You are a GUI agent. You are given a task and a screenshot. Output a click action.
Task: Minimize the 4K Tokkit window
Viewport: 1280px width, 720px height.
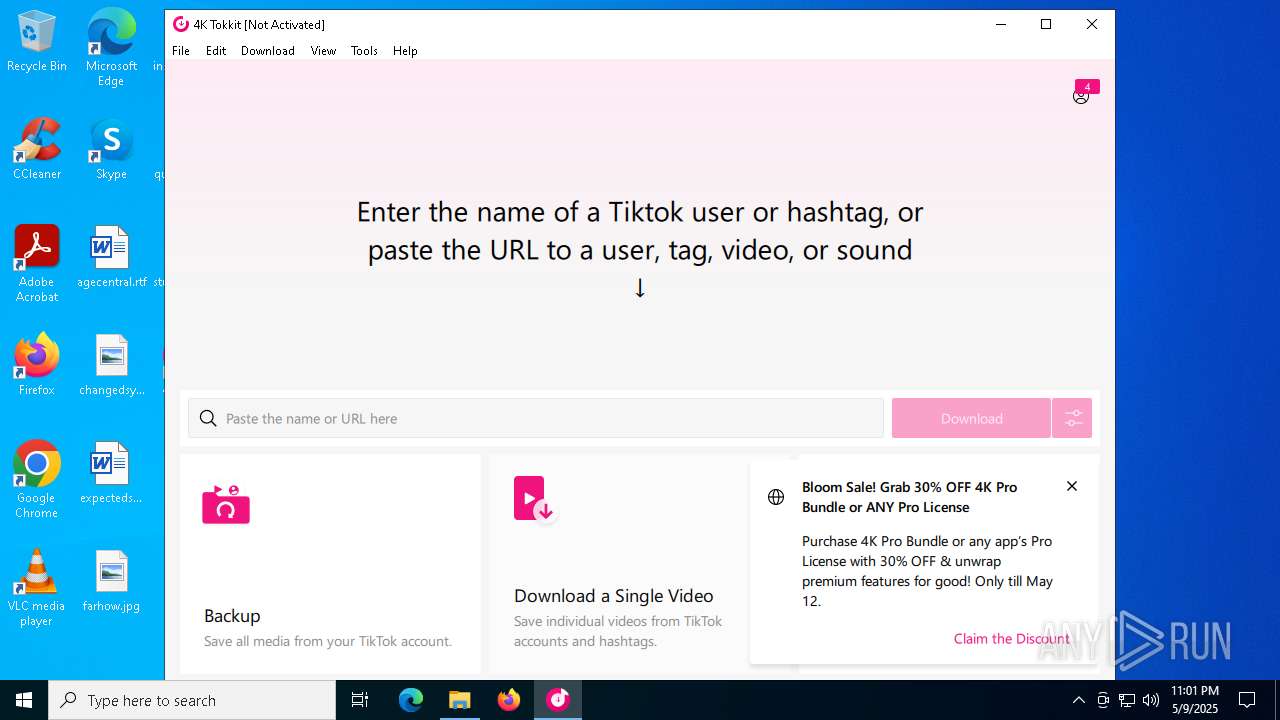(1001, 24)
